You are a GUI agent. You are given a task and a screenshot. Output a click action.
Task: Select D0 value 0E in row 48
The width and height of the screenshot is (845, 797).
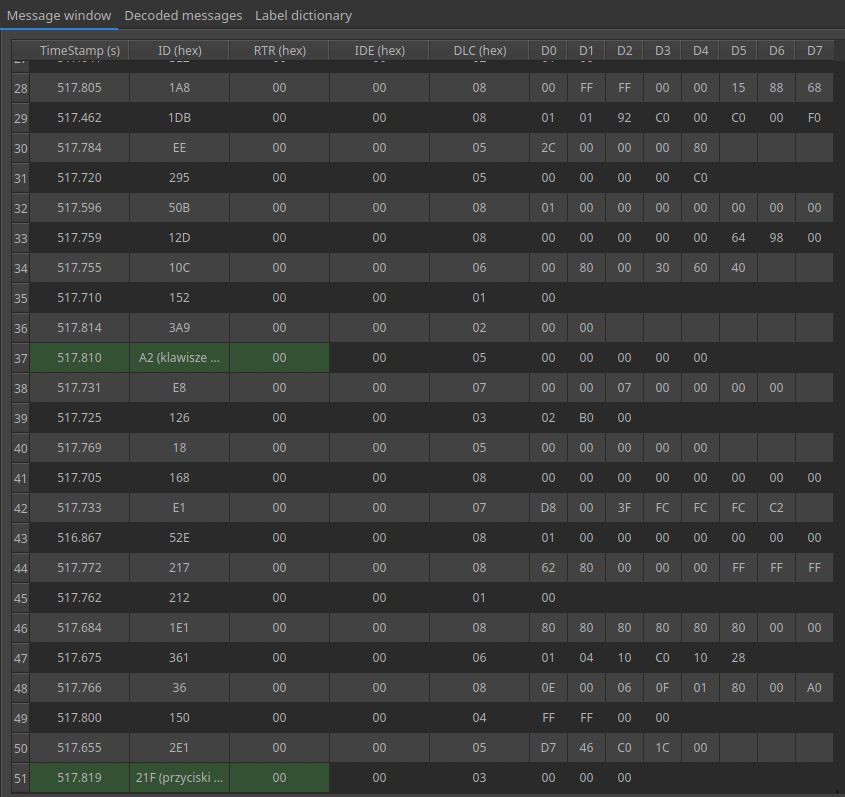pos(548,688)
